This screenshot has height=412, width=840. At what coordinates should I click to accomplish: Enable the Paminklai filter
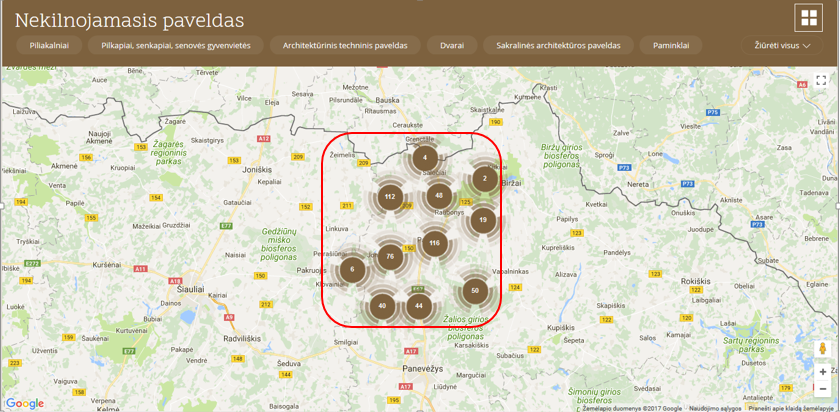pyautogui.click(x=671, y=45)
